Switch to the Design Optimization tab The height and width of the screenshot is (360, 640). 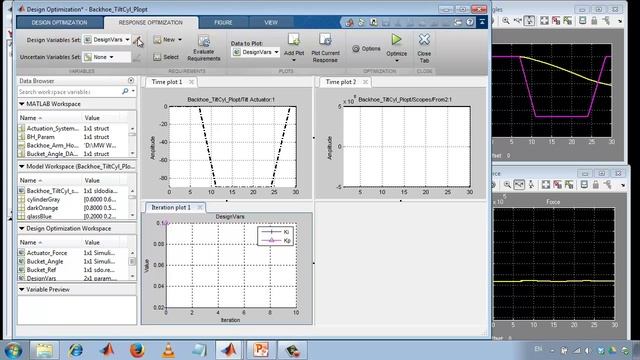60,22
